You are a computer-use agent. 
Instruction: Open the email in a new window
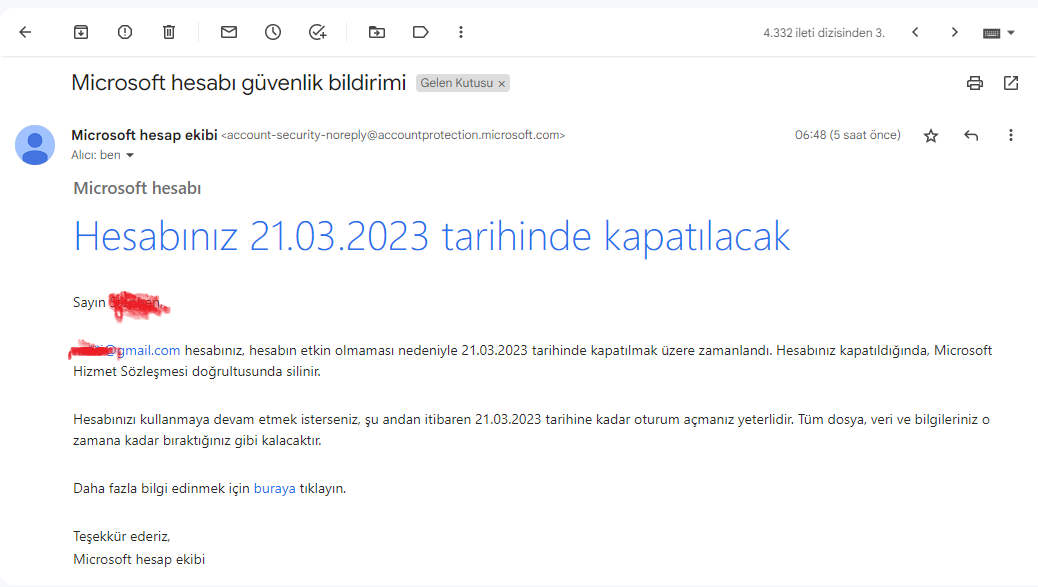click(x=1011, y=83)
